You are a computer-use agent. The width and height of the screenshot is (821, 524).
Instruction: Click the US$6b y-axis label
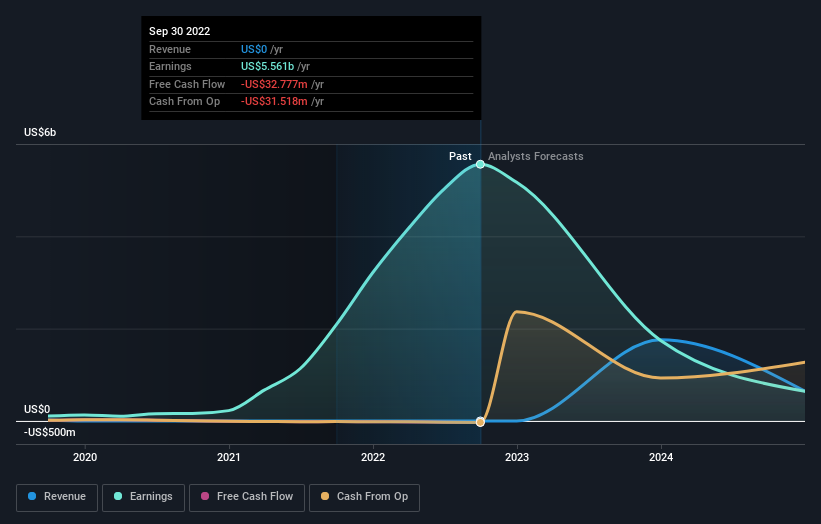[x=40, y=132]
